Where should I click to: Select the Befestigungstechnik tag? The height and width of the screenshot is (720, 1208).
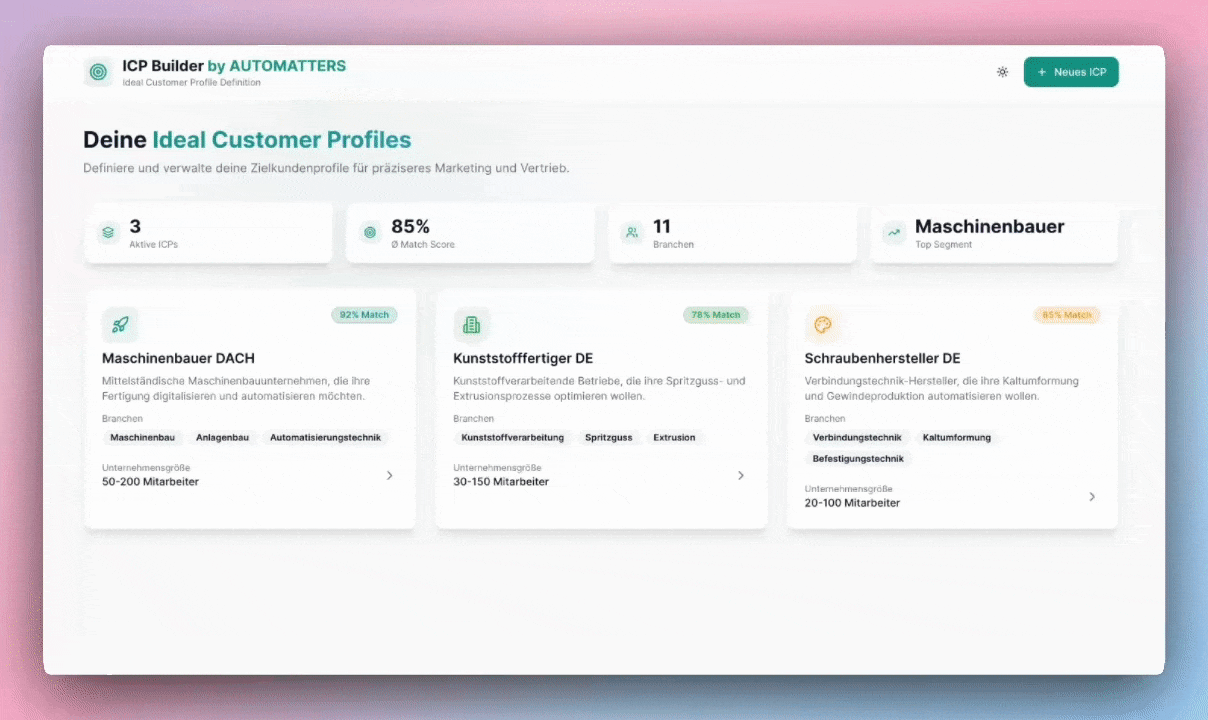[x=858, y=458]
